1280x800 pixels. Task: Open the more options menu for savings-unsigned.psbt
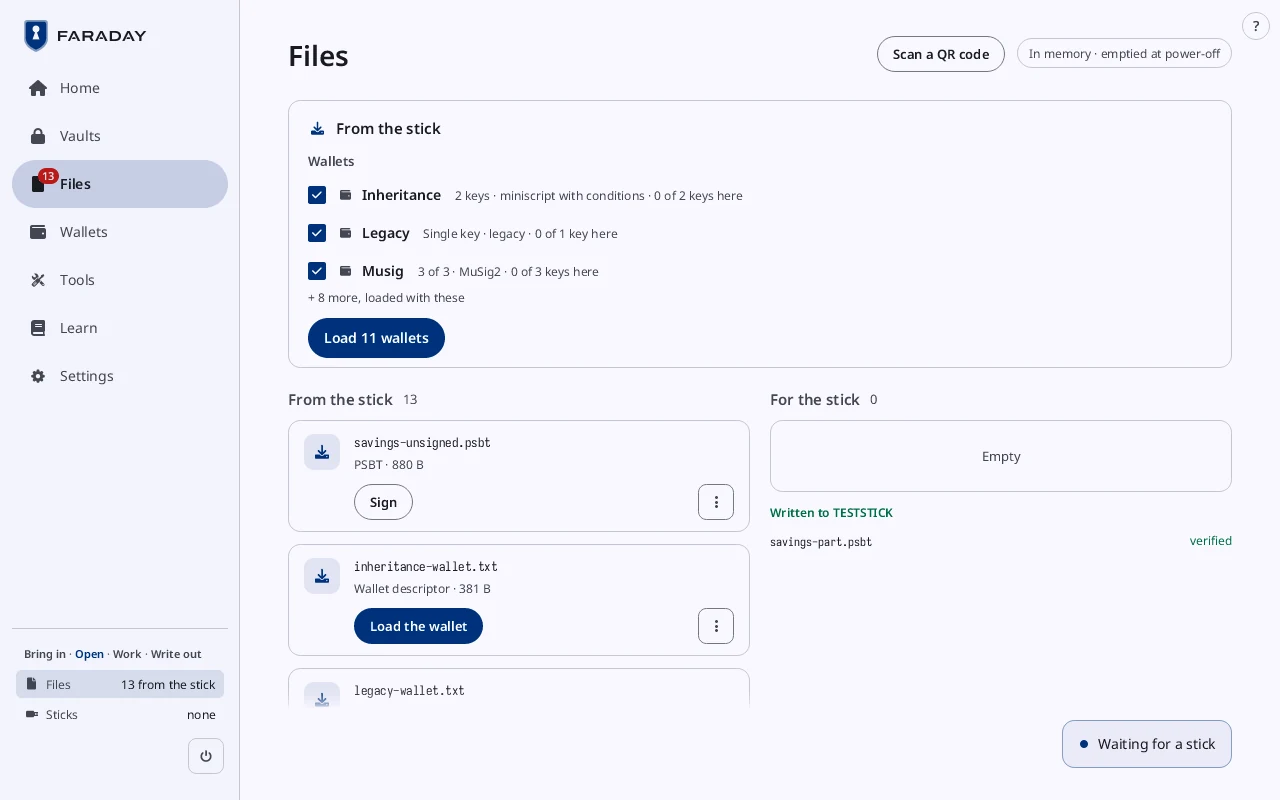(x=716, y=502)
